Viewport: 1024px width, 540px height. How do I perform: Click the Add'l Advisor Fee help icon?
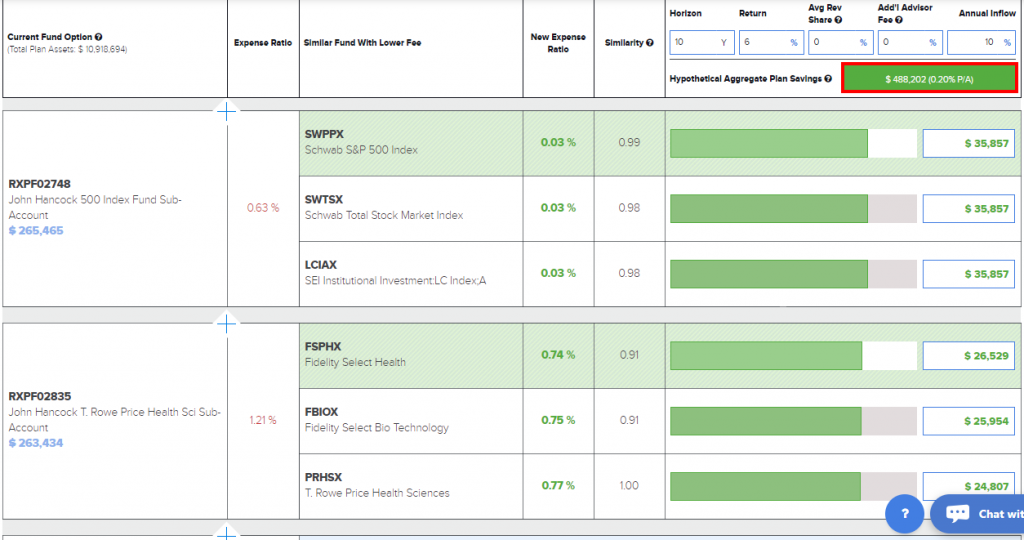(x=899, y=20)
